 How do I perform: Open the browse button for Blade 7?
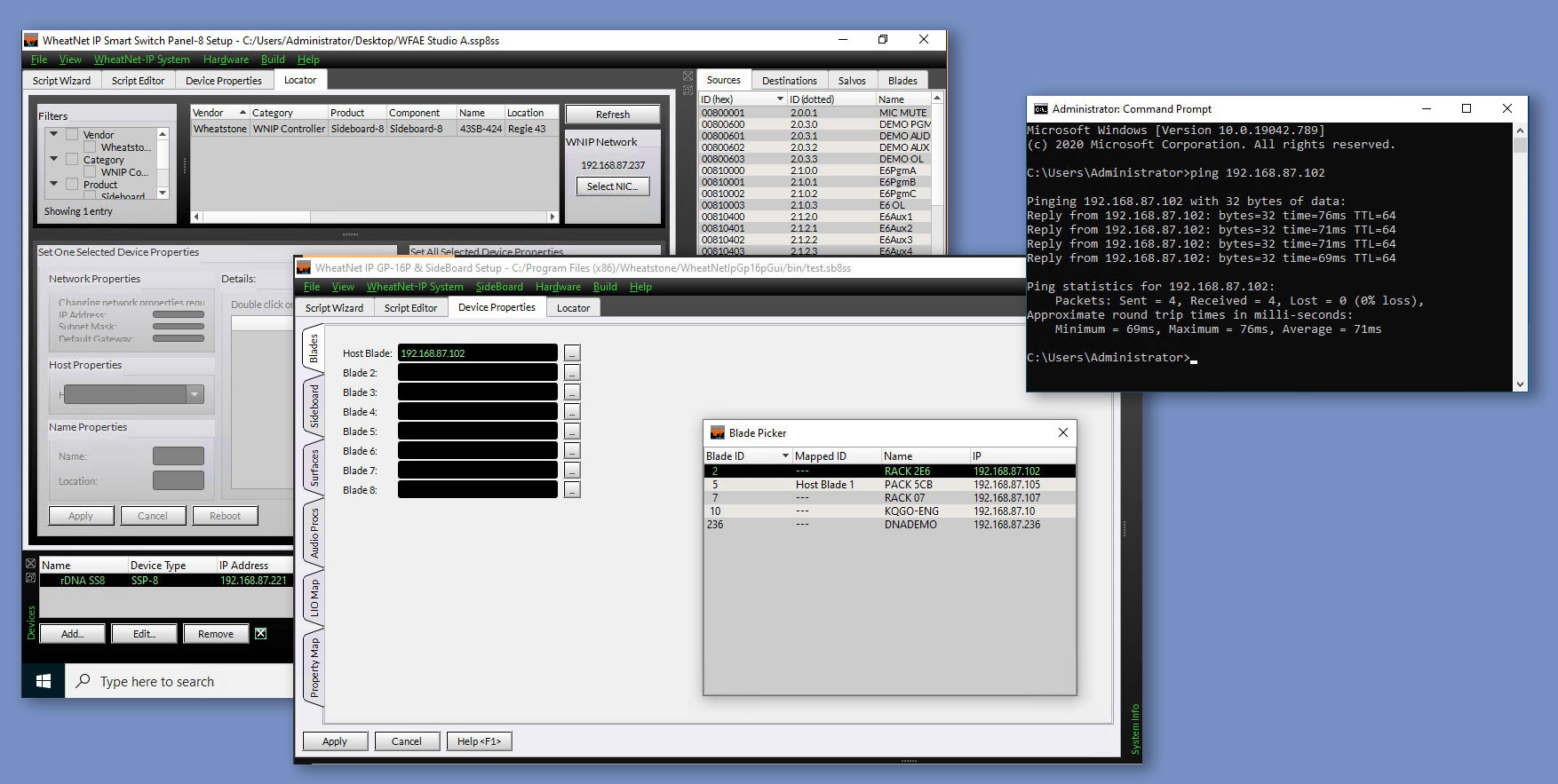(x=572, y=471)
